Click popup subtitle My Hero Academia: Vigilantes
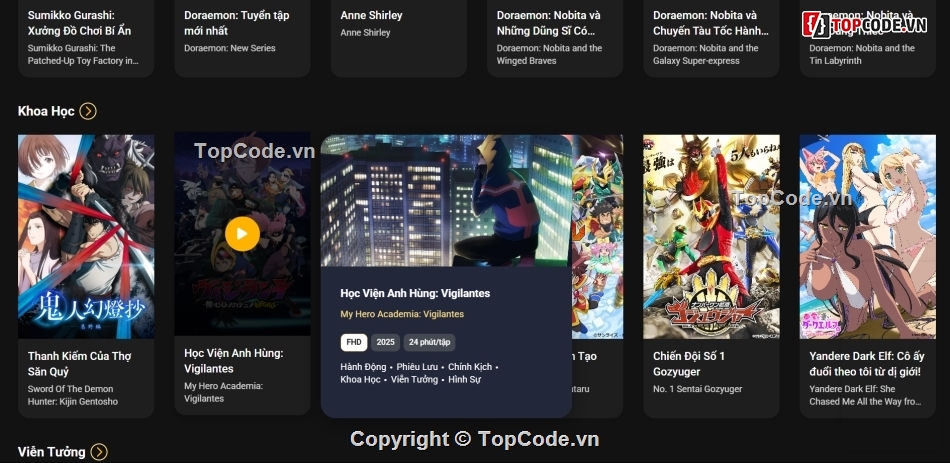This screenshot has width=950, height=463. (x=402, y=314)
